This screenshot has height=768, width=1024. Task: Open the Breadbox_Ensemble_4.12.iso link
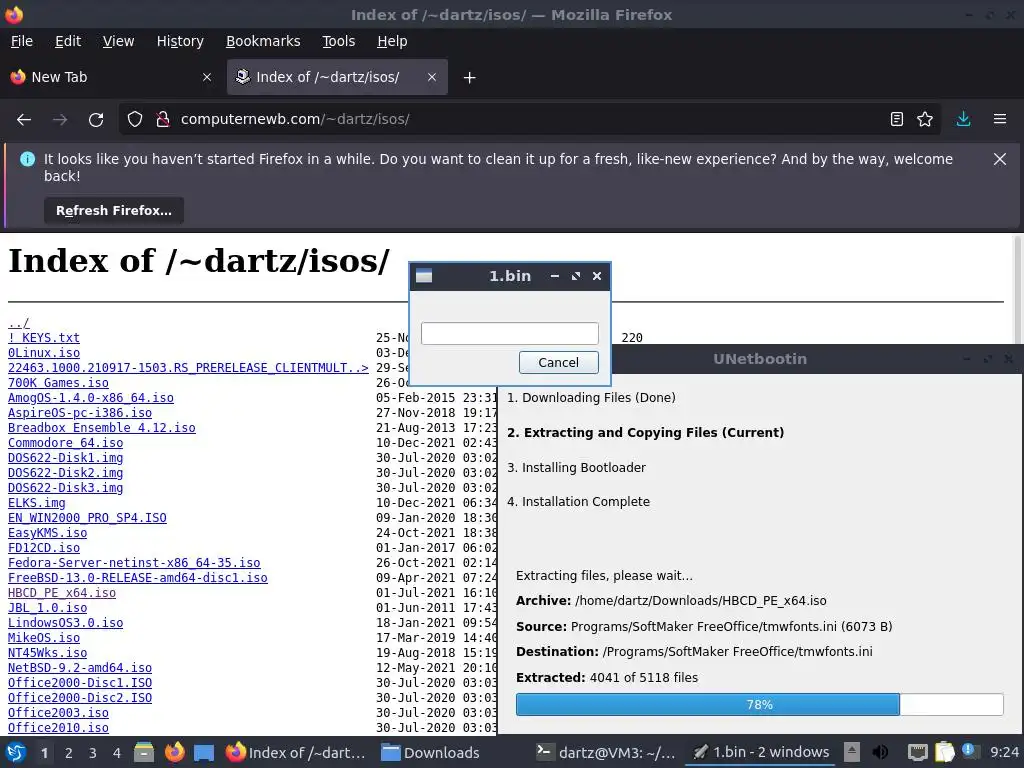101,428
